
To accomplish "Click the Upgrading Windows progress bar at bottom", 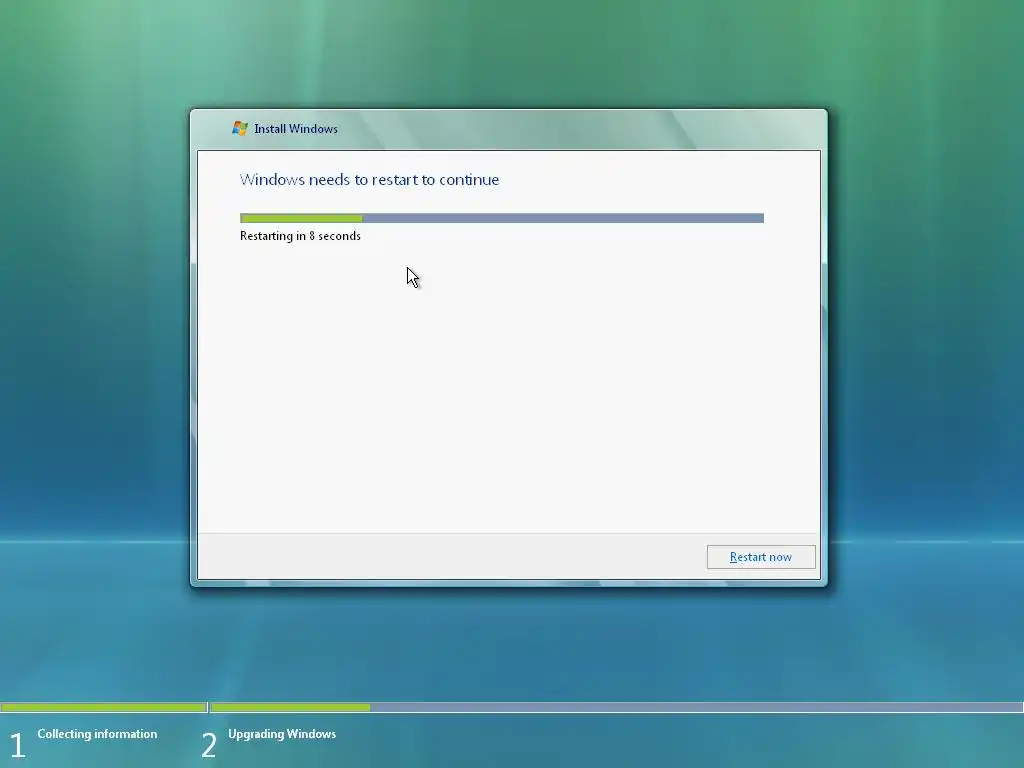I will point(617,707).
